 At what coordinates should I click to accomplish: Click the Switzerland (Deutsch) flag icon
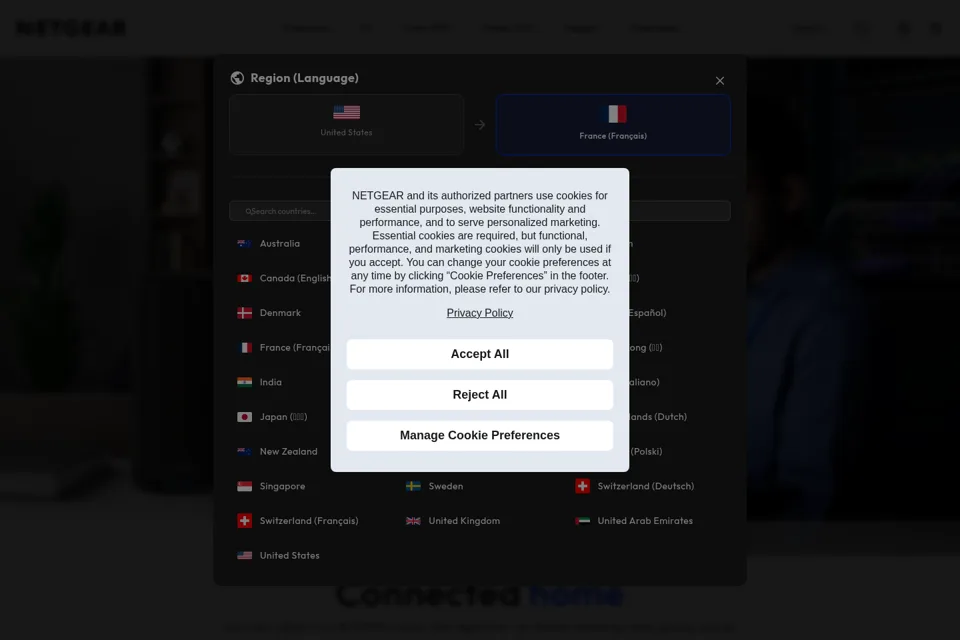click(582, 486)
